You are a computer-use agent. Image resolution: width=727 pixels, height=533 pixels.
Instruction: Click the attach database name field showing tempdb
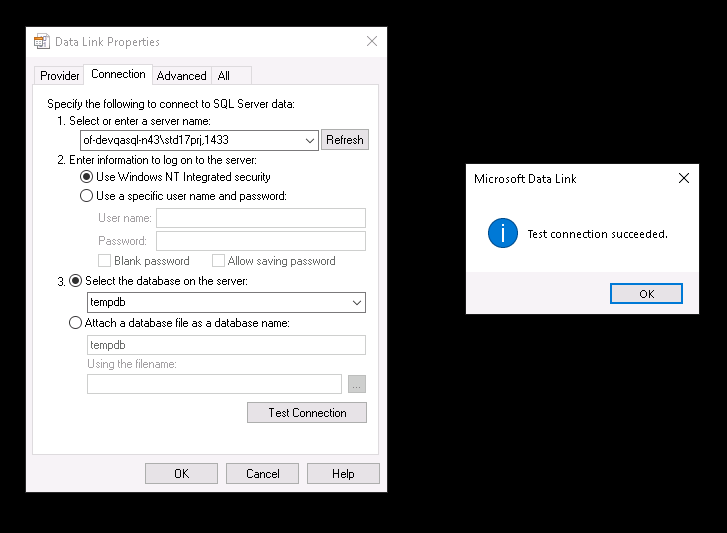click(226, 345)
